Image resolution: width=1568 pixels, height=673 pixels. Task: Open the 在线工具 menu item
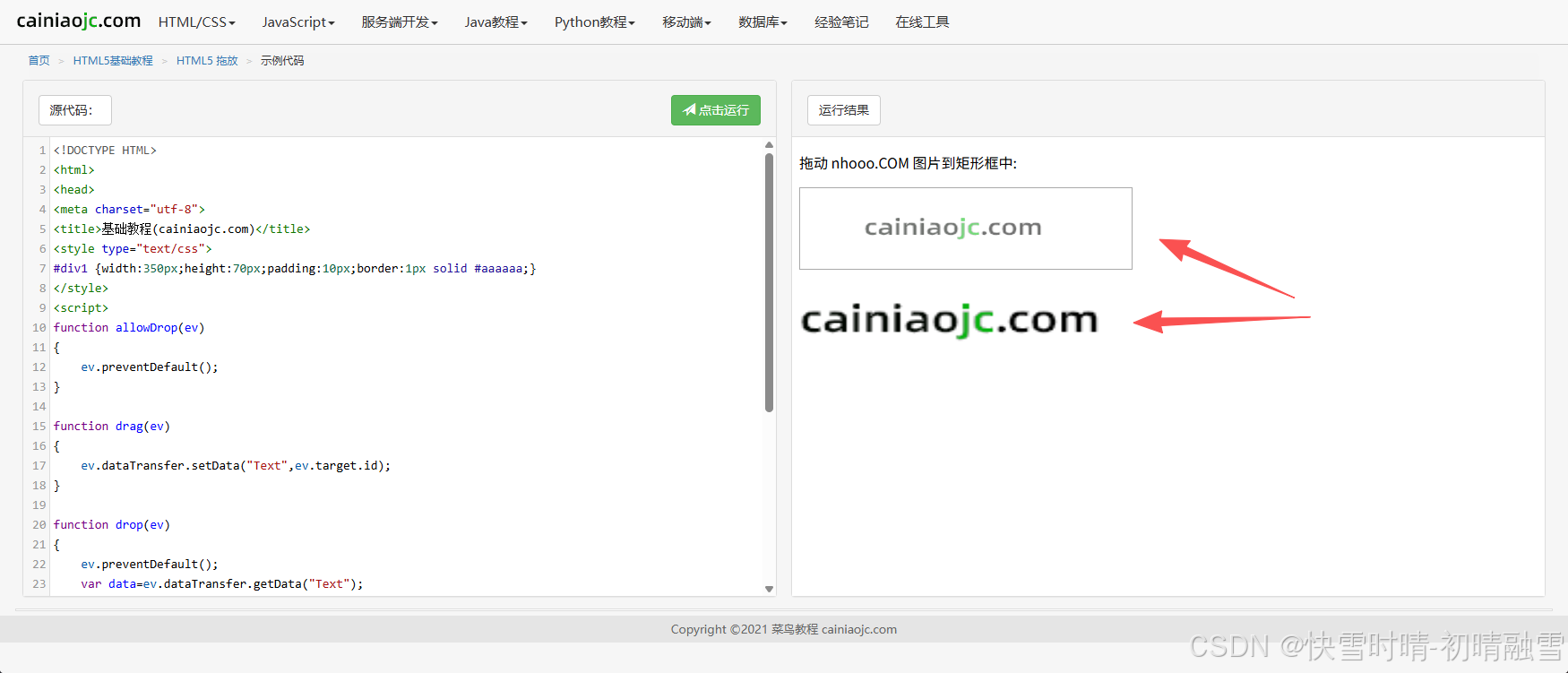(922, 22)
